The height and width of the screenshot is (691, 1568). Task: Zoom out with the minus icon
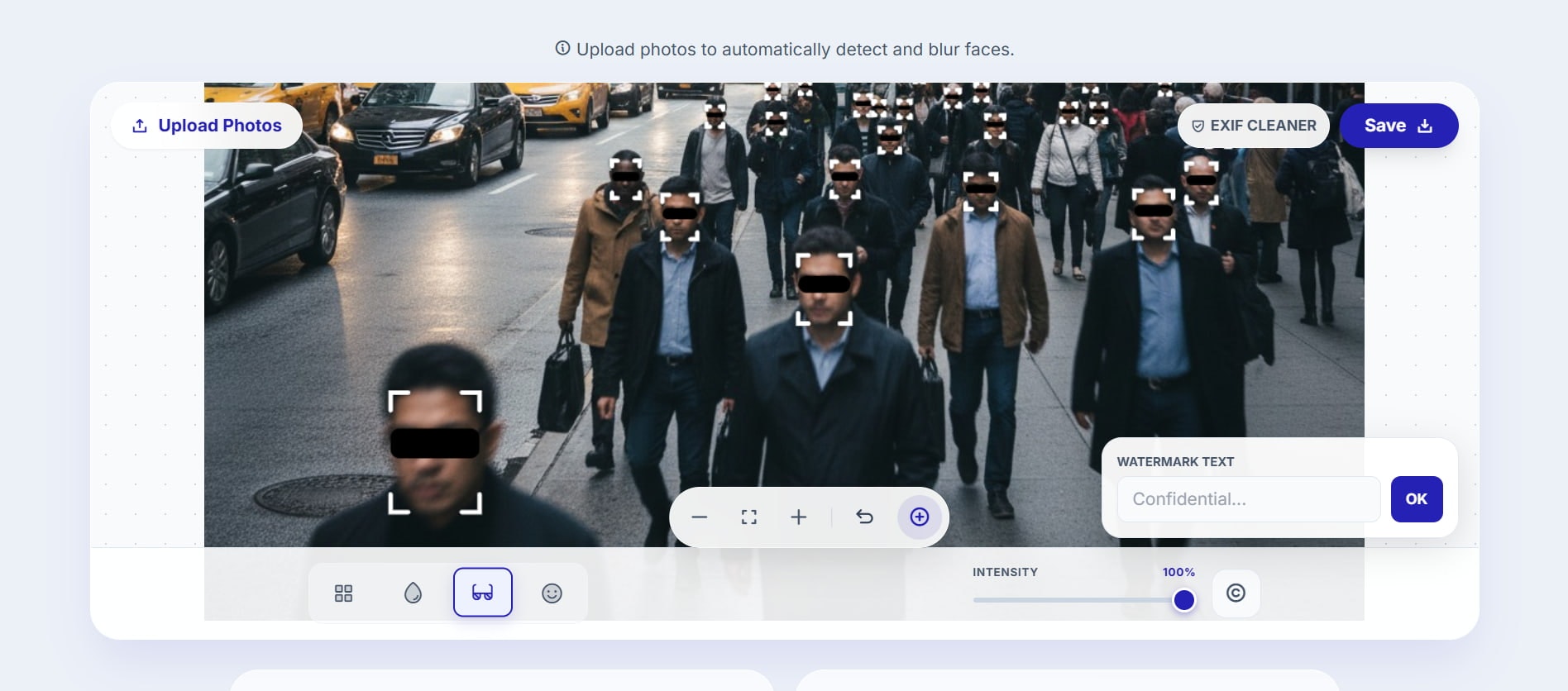click(700, 517)
